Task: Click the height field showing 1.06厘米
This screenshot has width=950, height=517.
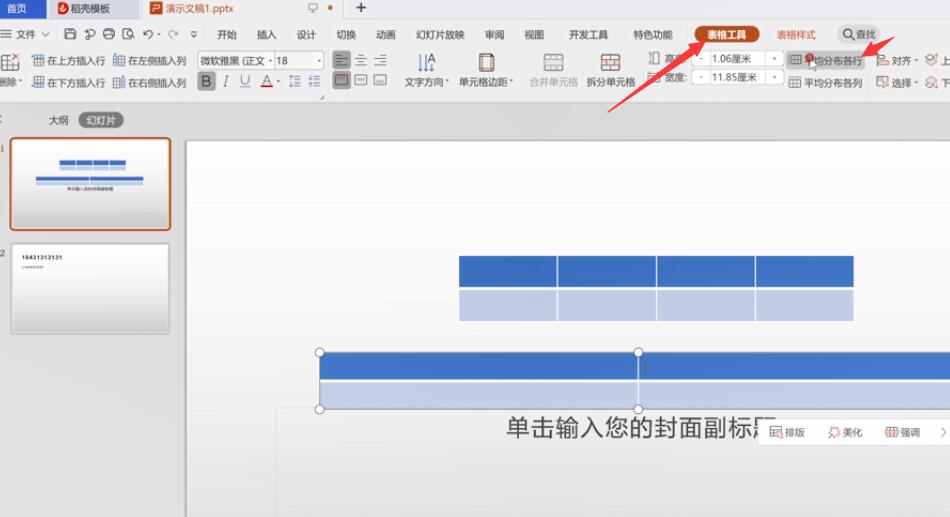Action: tap(736, 59)
